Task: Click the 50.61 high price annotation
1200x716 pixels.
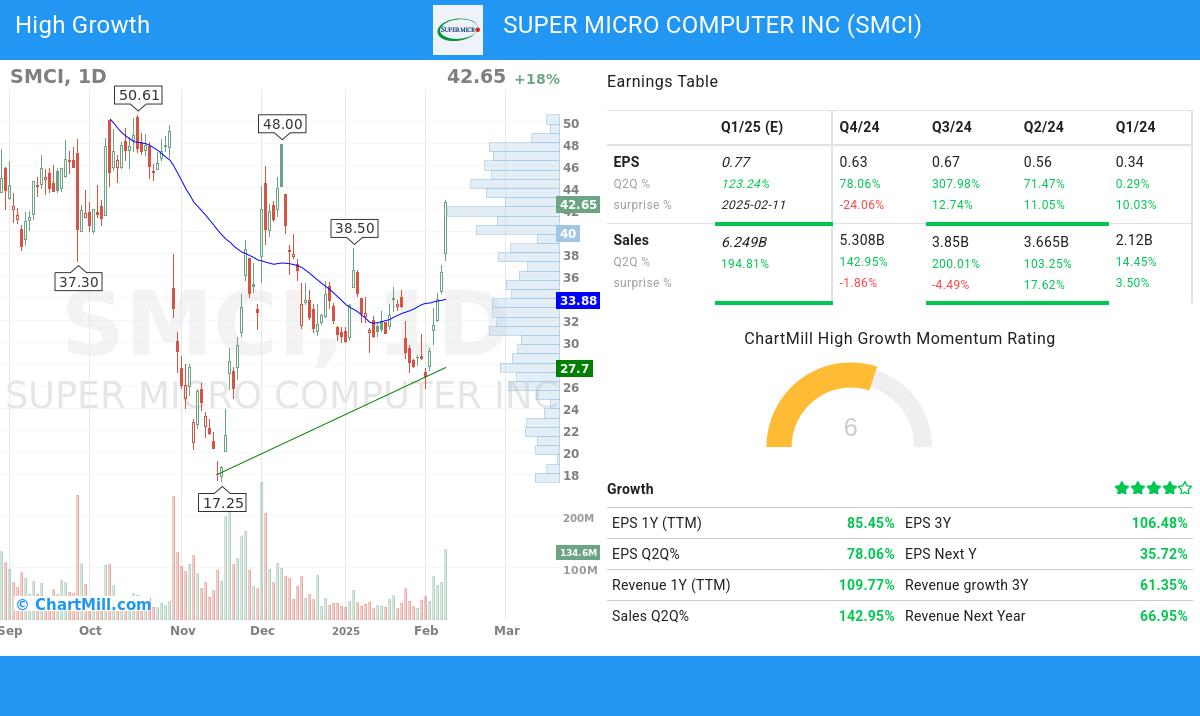Action: [138, 96]
